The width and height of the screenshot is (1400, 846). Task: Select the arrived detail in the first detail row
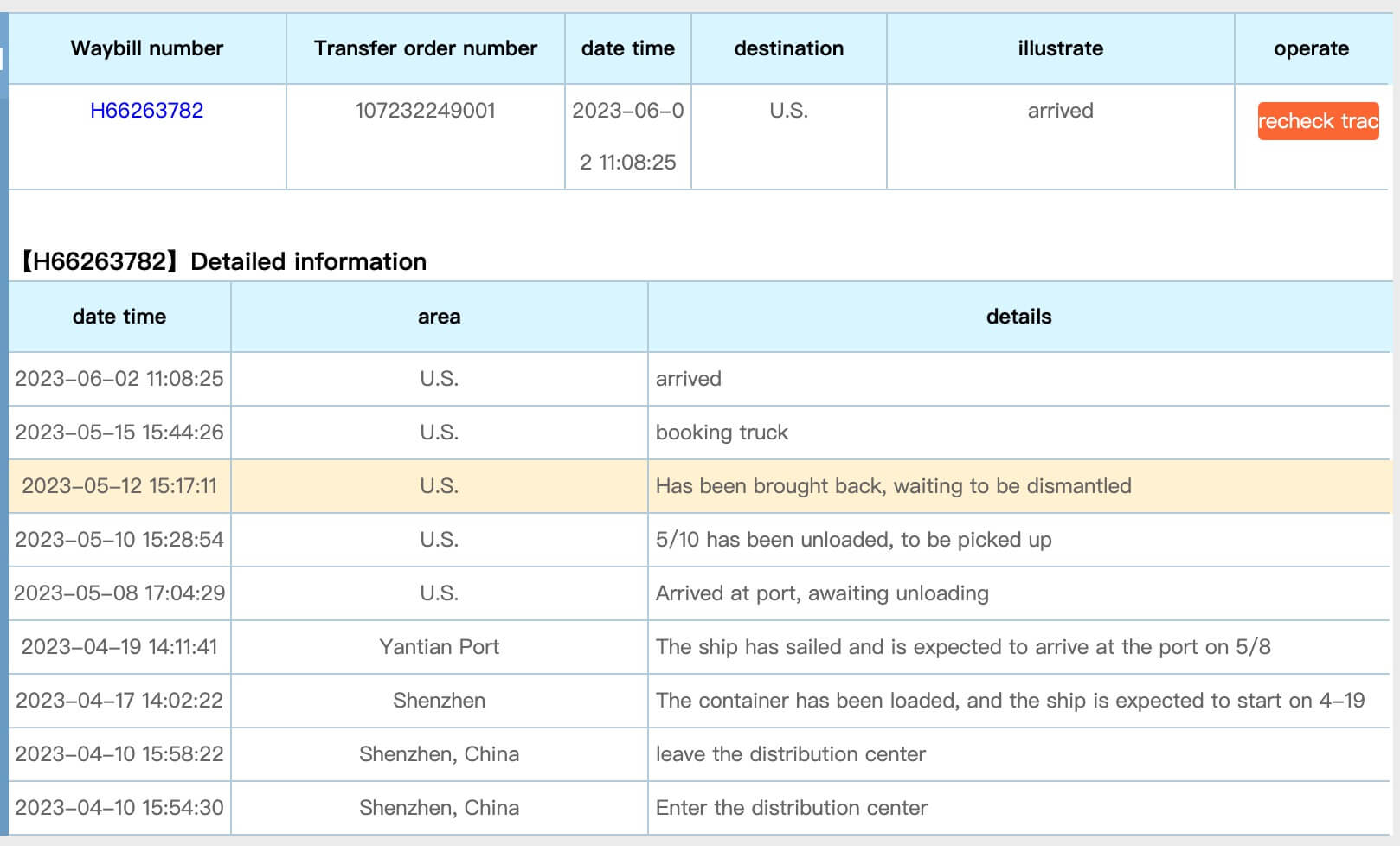click(688, 379)
